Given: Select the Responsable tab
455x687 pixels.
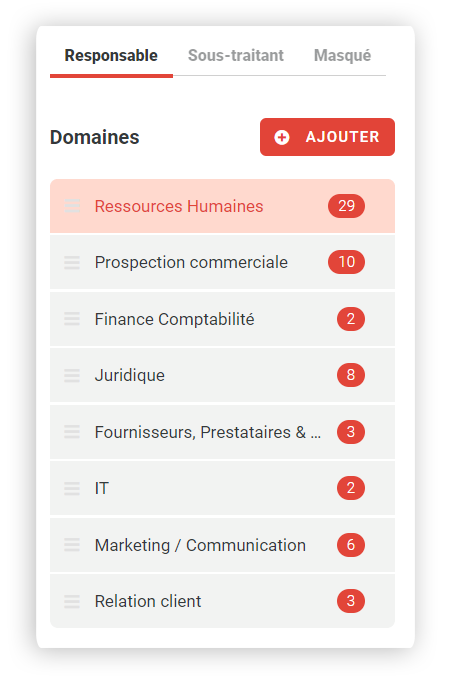Looking at the screenshot, I should click(x=111, y=56).
